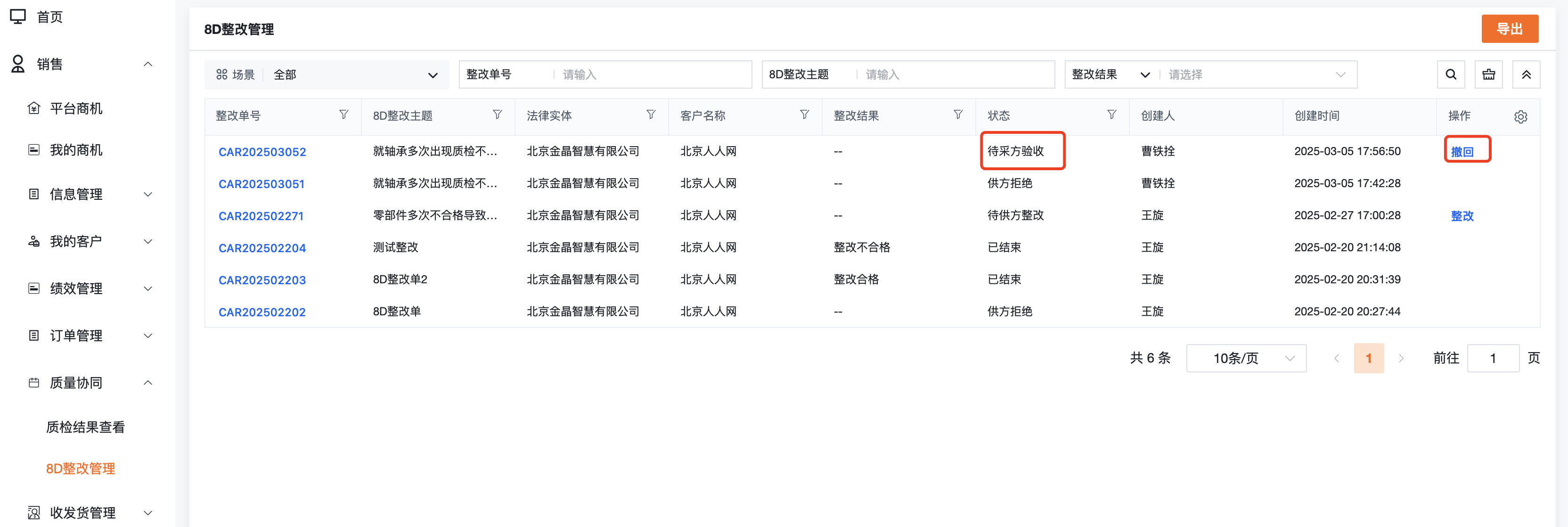Click the scene grid icon beside 场景

(x=221, y=74)
